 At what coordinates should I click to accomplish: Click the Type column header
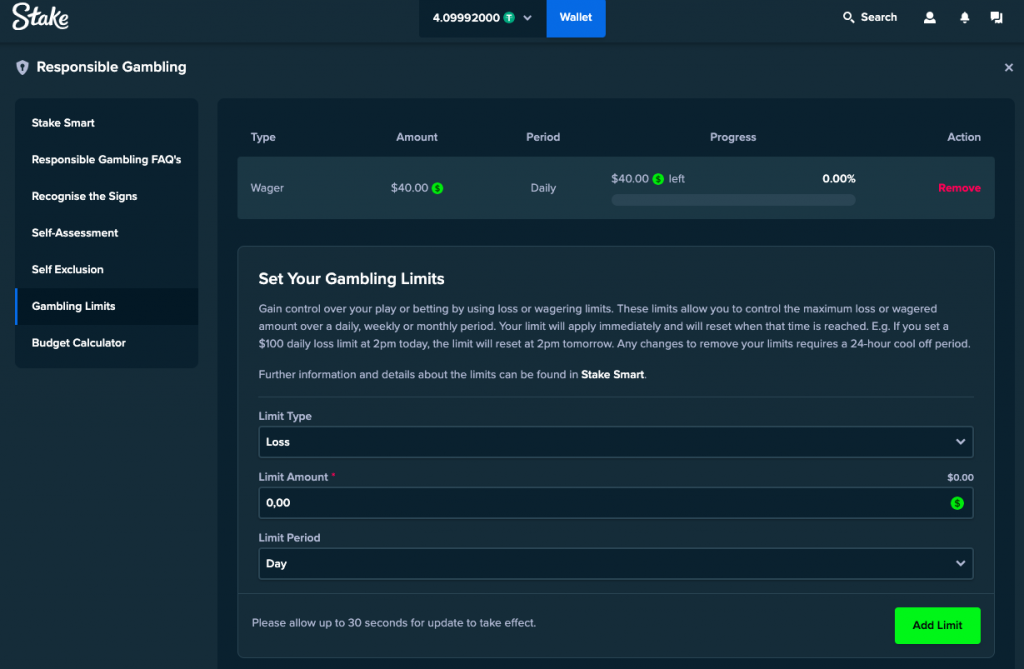(263, 137)
